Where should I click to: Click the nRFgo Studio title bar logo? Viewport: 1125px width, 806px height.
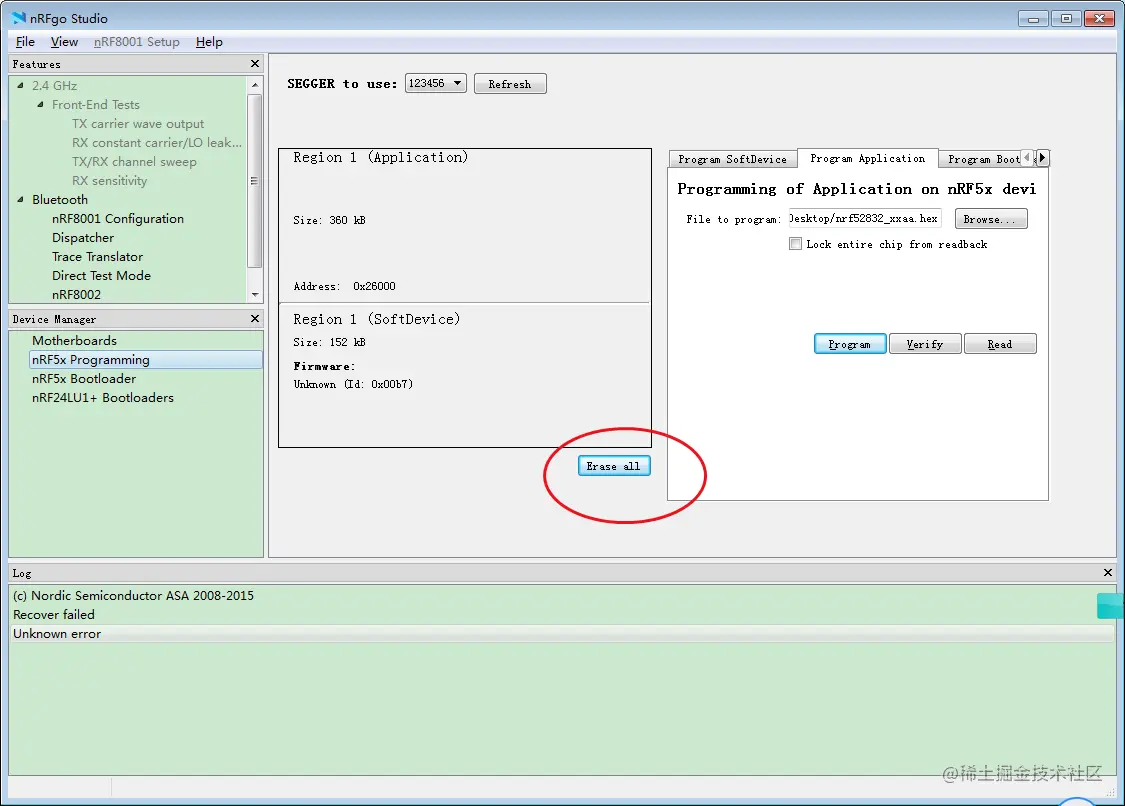19,18
